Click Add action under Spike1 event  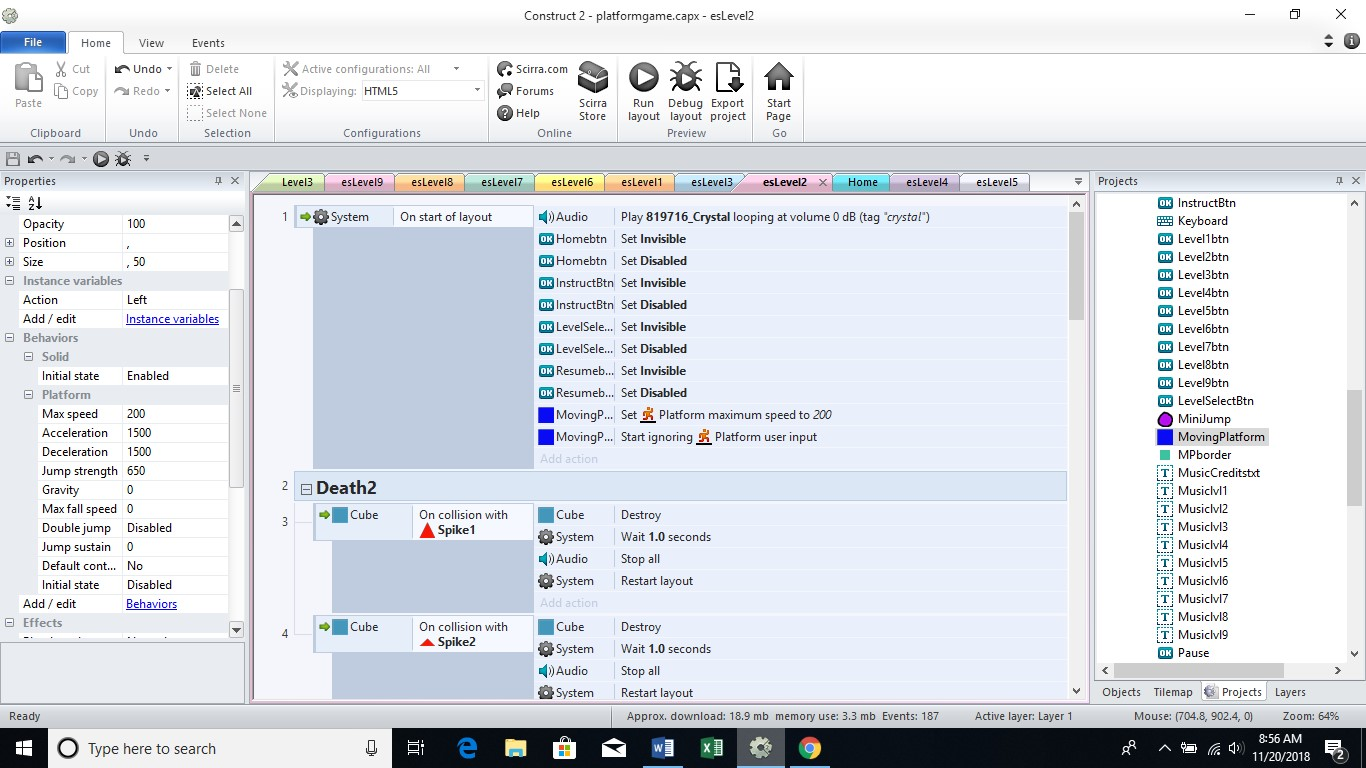[x=569, y=603]
